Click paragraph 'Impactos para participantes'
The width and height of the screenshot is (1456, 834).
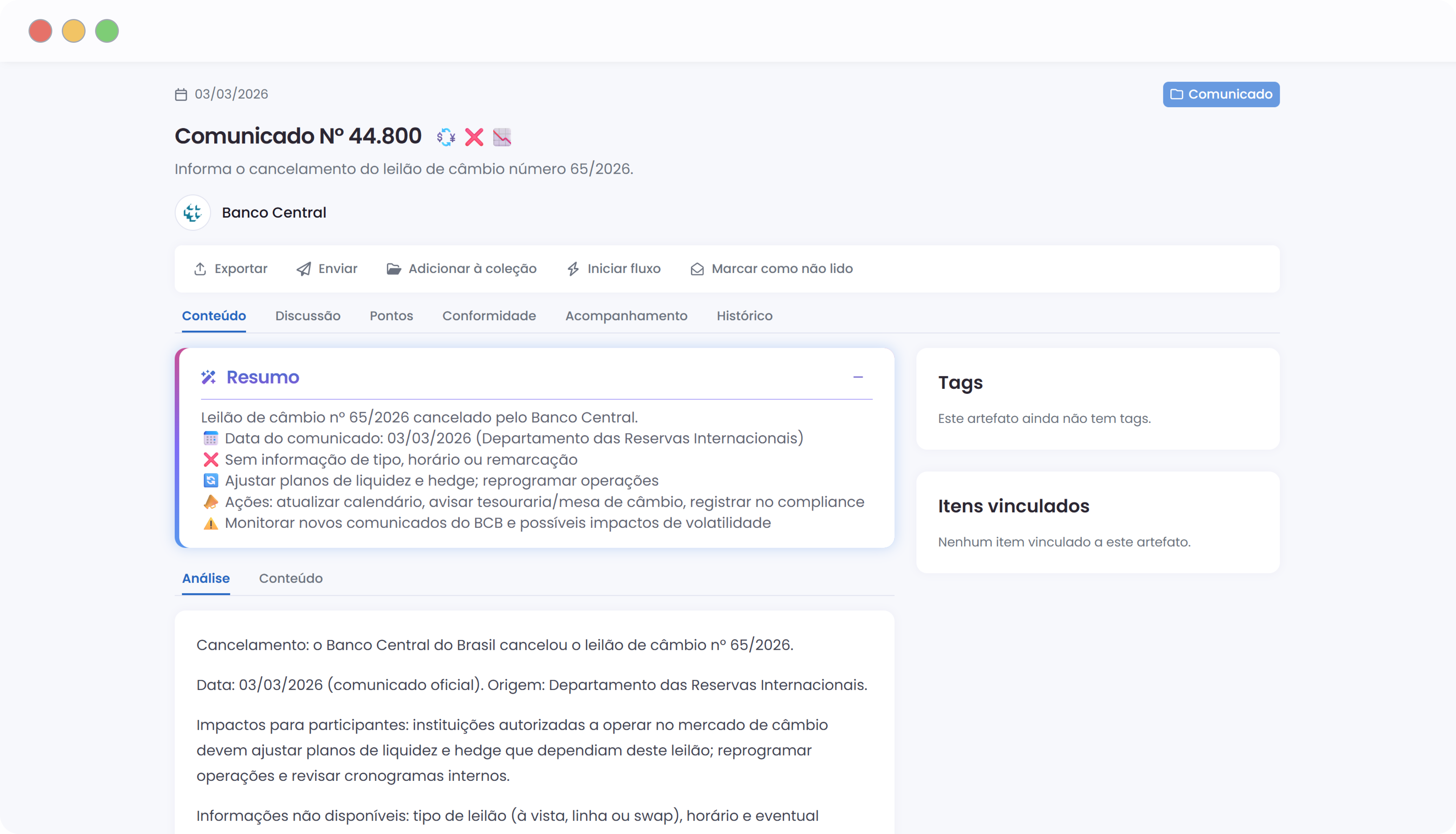click(x=512, y=750)
